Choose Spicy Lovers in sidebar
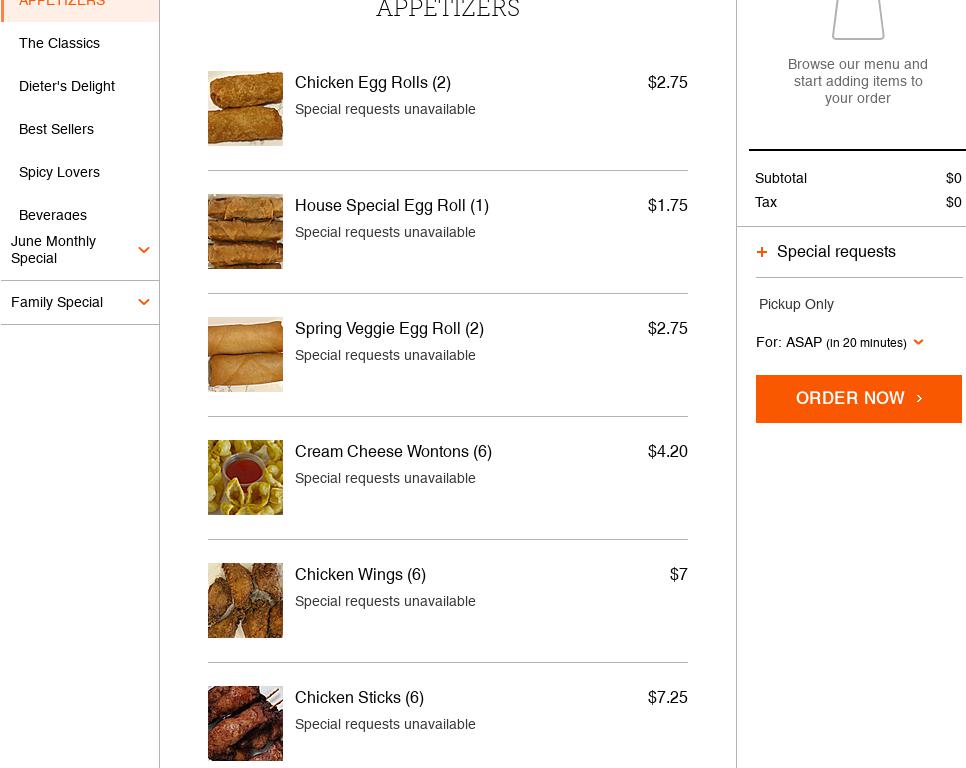966x768 pixels. coord(59,172)
